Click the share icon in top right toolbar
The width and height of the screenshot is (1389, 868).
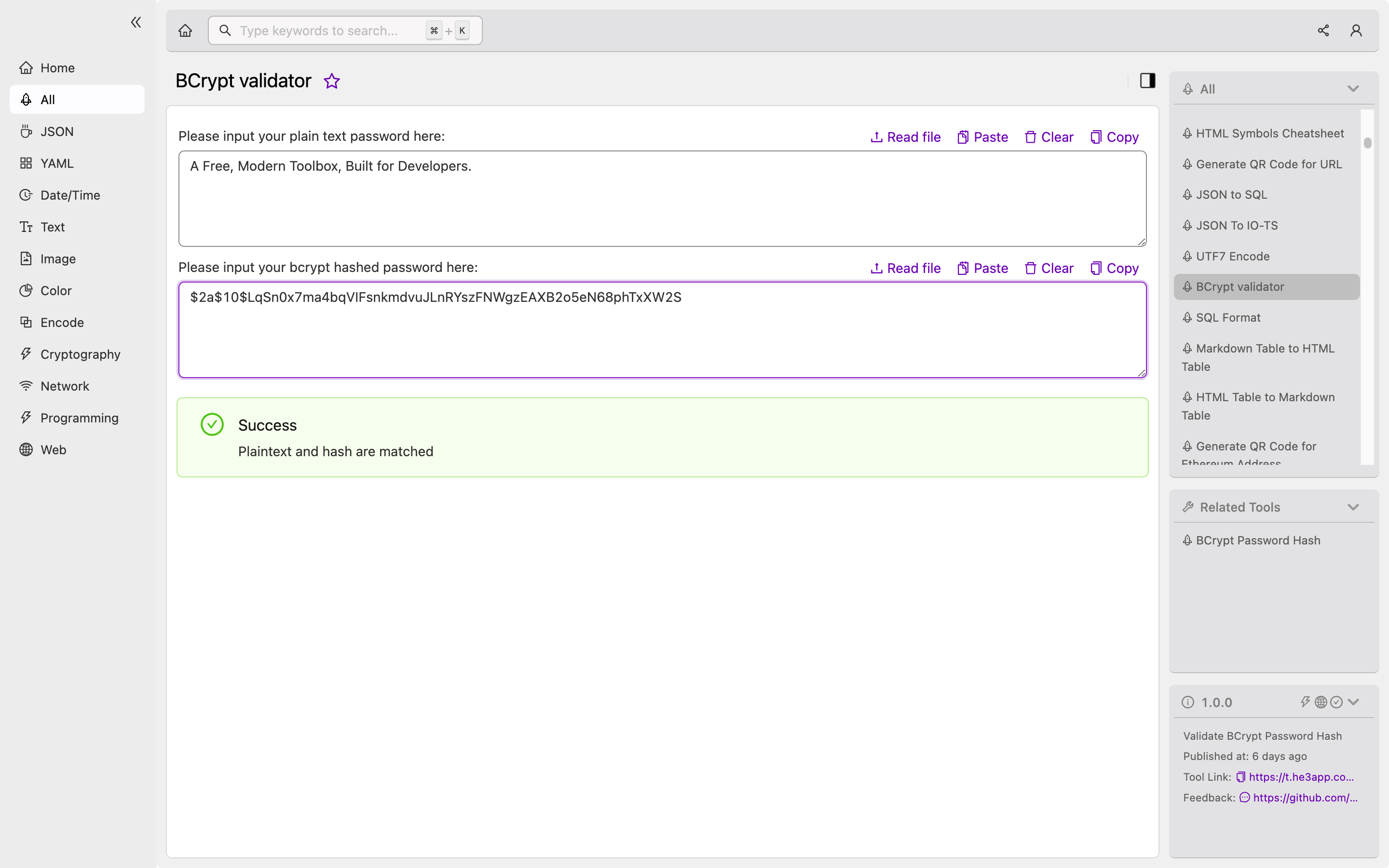[1323, 30]
